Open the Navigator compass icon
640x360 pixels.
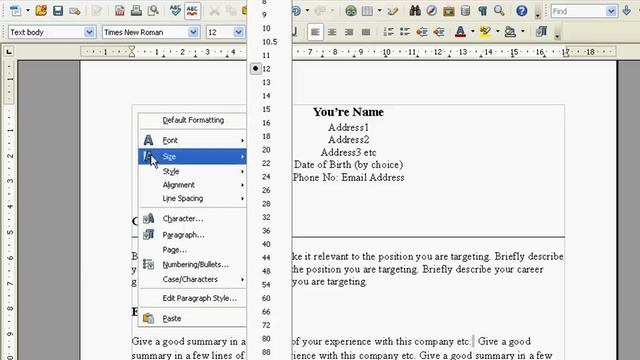click(432, 11)
